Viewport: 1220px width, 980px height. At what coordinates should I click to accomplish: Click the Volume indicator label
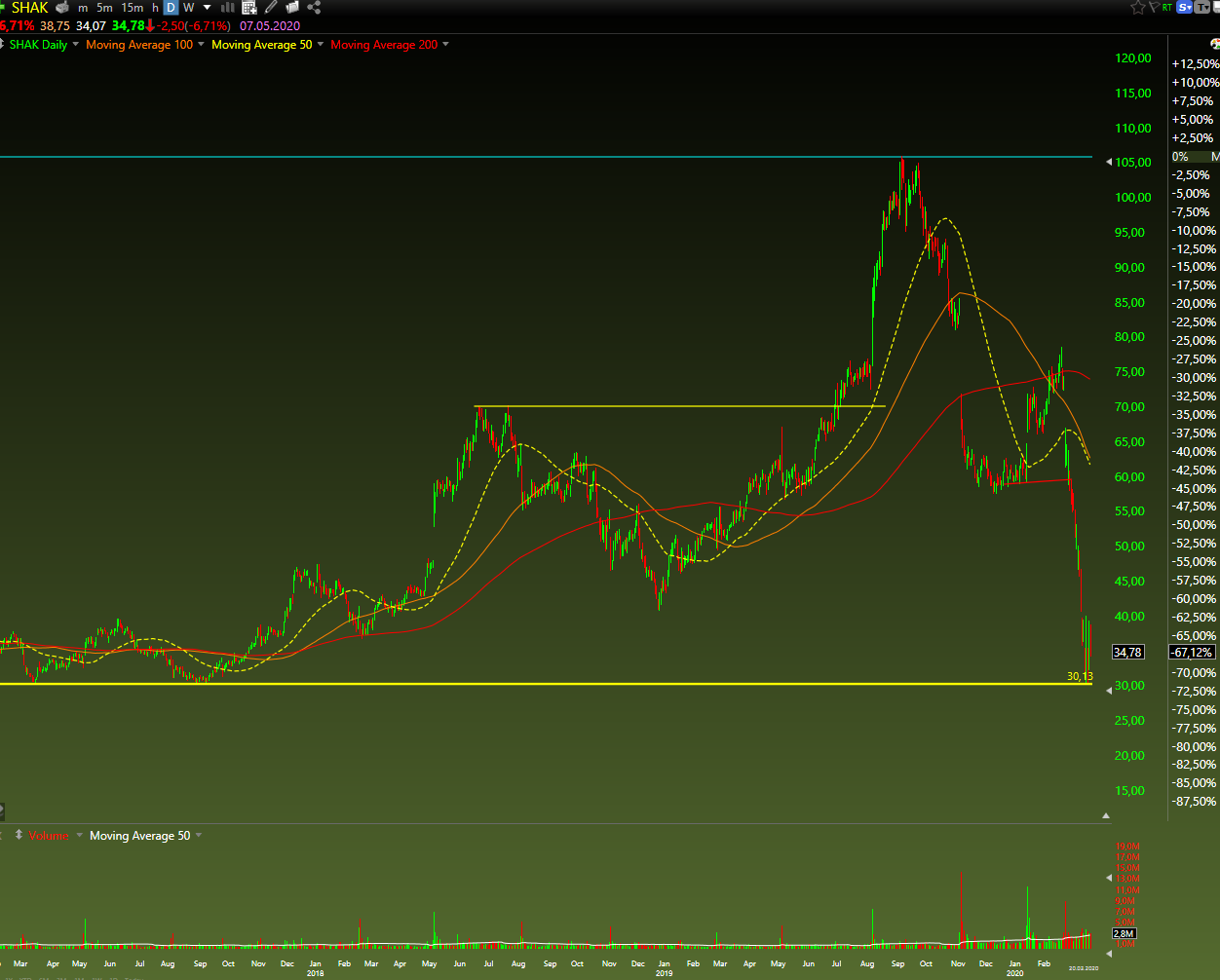pyautogui.click(x=49, y=836)
